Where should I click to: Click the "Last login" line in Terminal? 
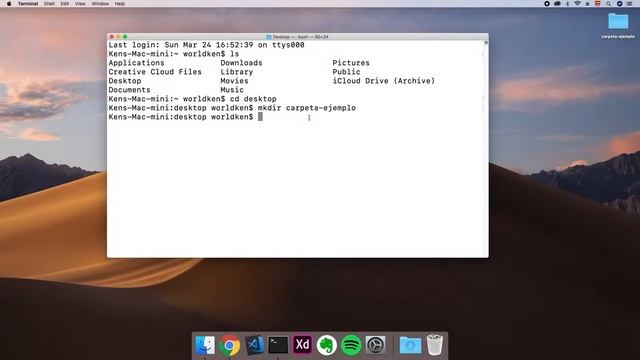(x=207, y=45)
